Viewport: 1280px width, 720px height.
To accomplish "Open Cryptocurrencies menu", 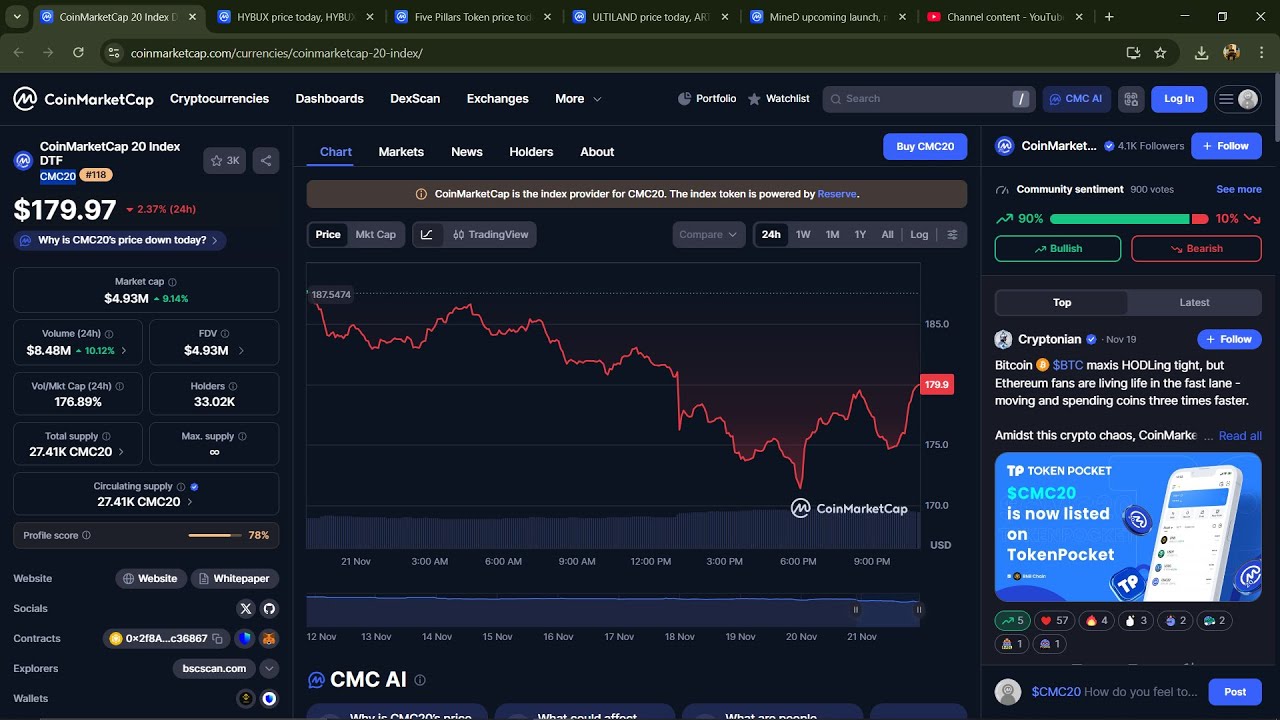I will click(x=219, y=99).
